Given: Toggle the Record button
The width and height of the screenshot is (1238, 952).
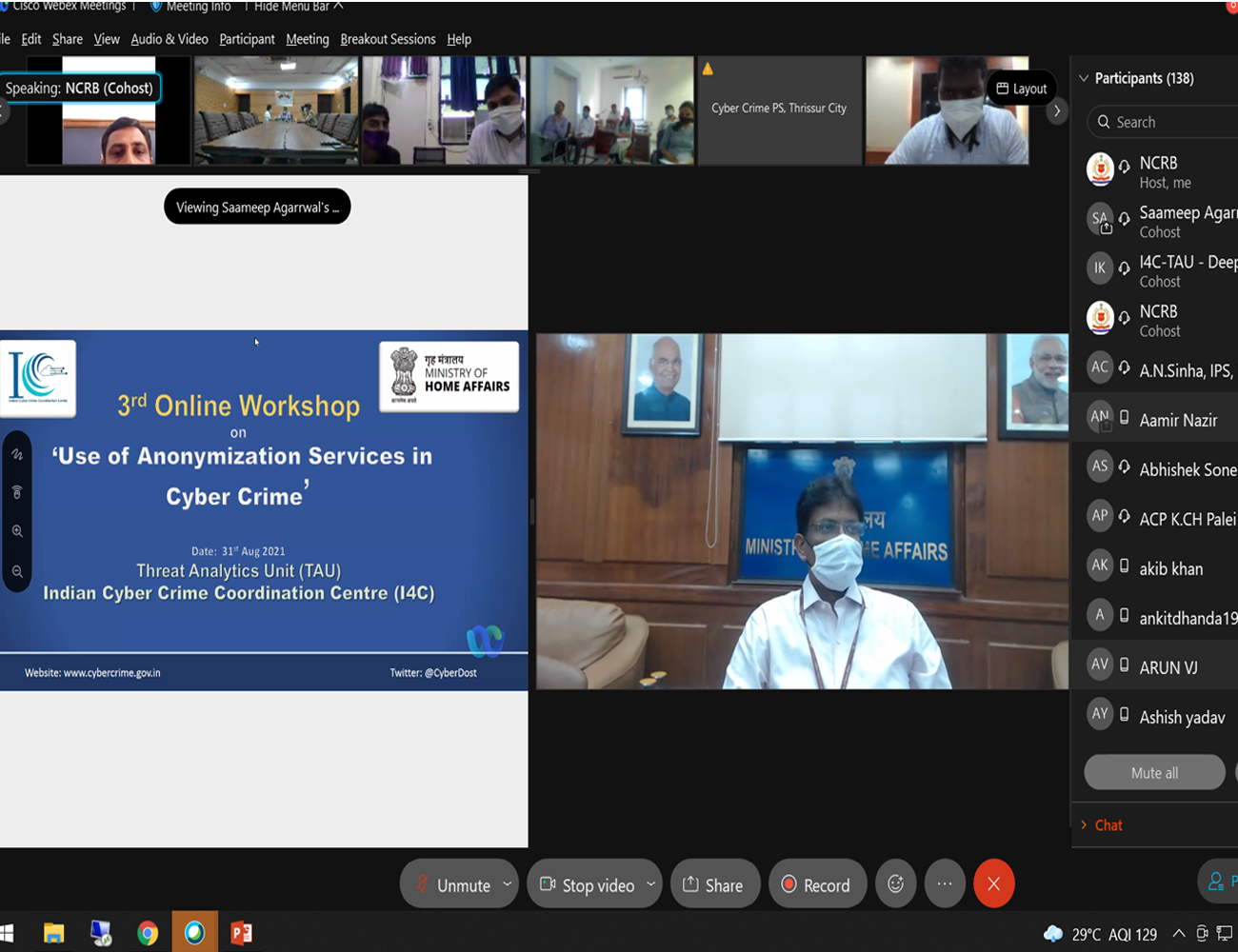Looking at the screenshot, I should 816,884.
